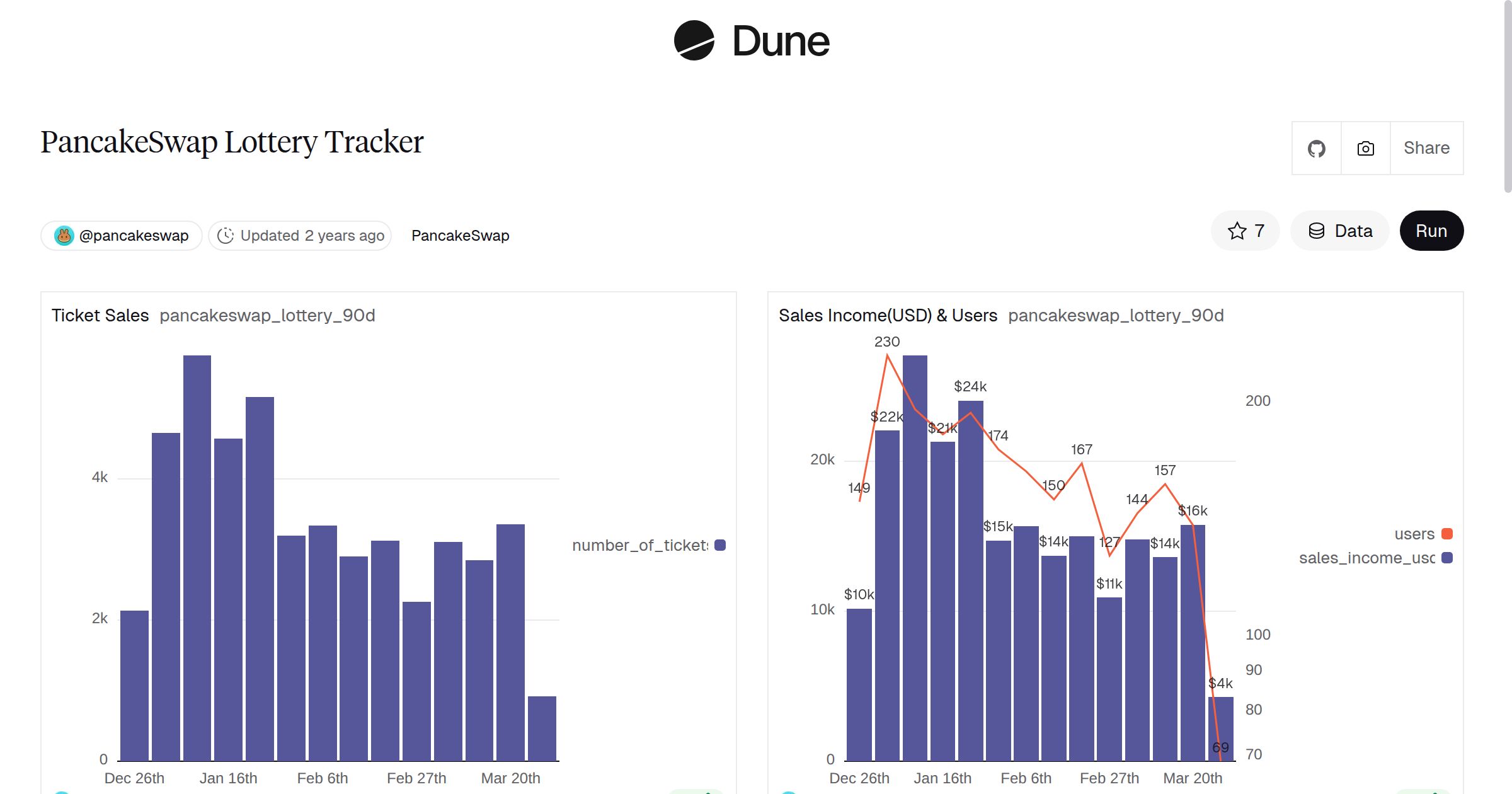Screen dimensions: 1512x794
Task: Open the GitHub icon next to Share
Action: (x=1316, y=147)
